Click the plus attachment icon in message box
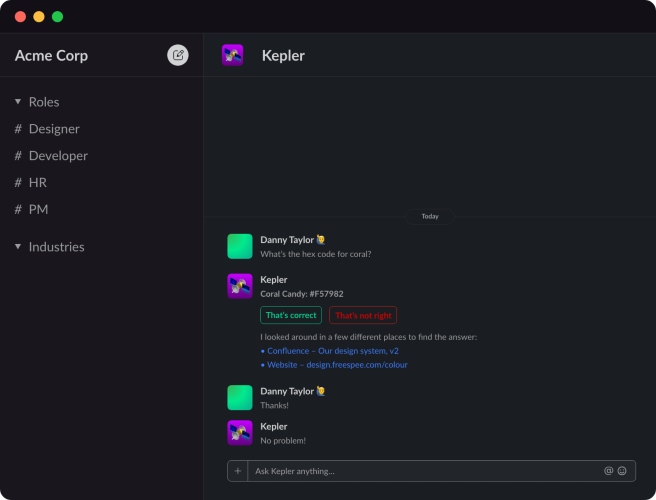656x500 pixels. coord(238,471)
